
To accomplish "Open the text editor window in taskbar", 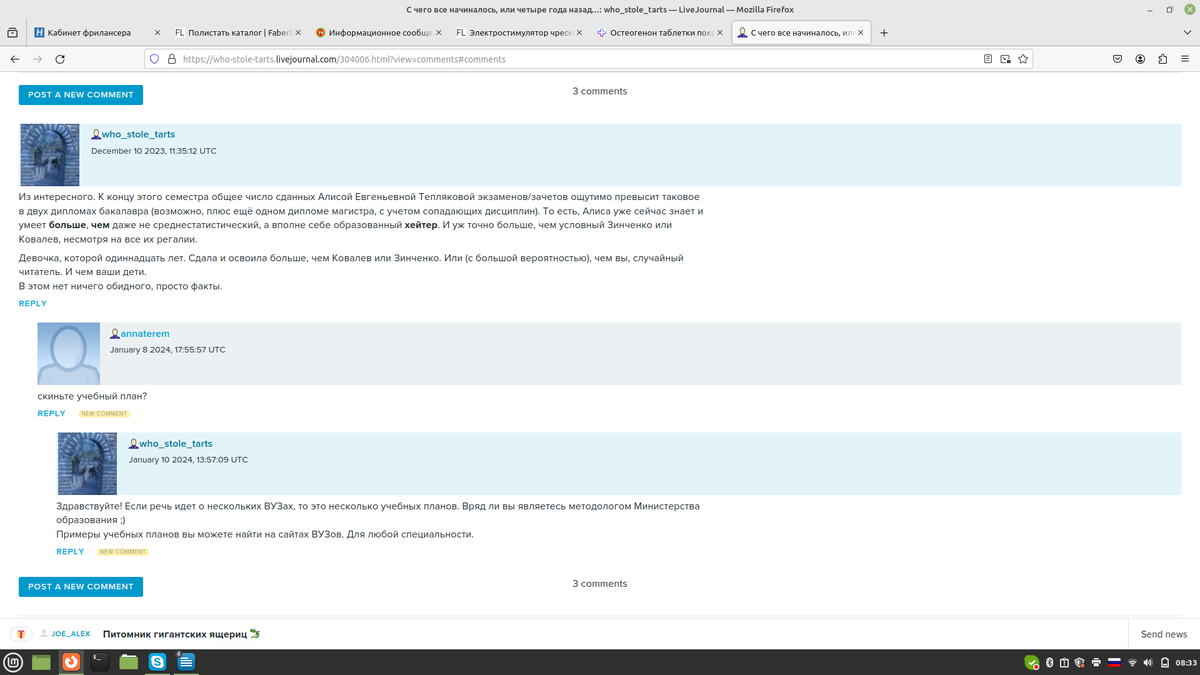I will point(187,662).
